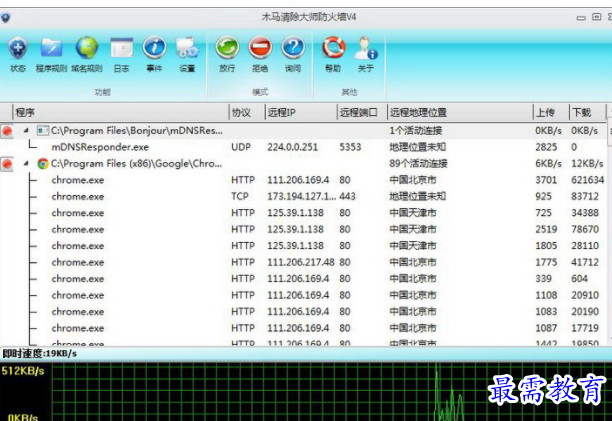This screenshot has height=421, width=612.
Task: Select chrome.exe row with download 34388
Action: pos(304,213)
